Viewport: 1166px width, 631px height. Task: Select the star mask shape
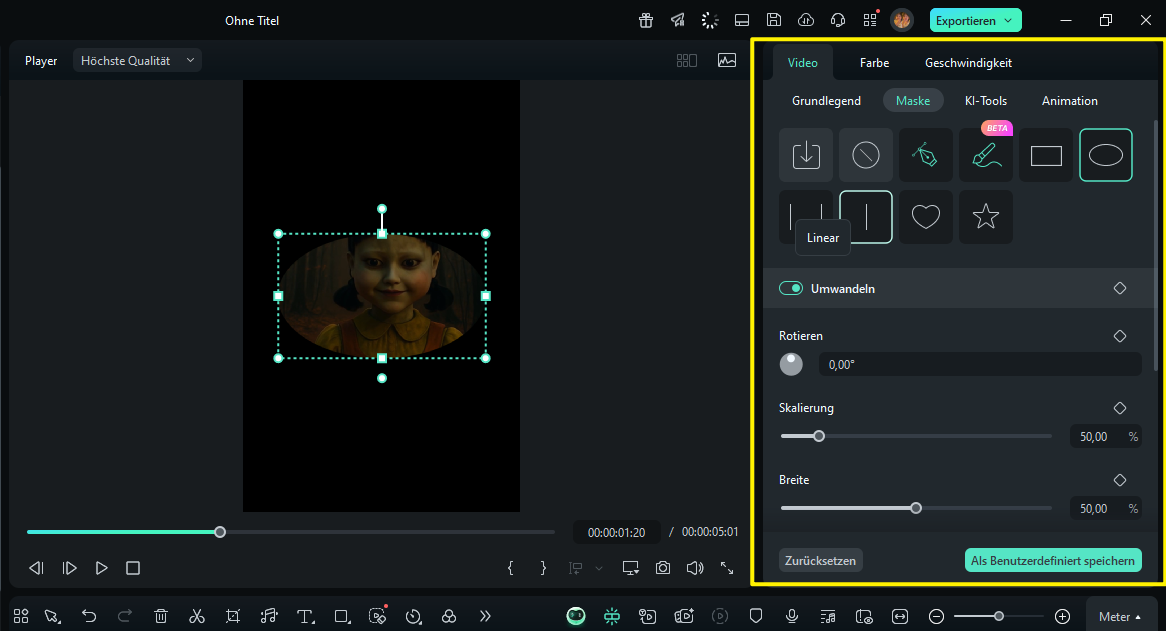point(985,217)
